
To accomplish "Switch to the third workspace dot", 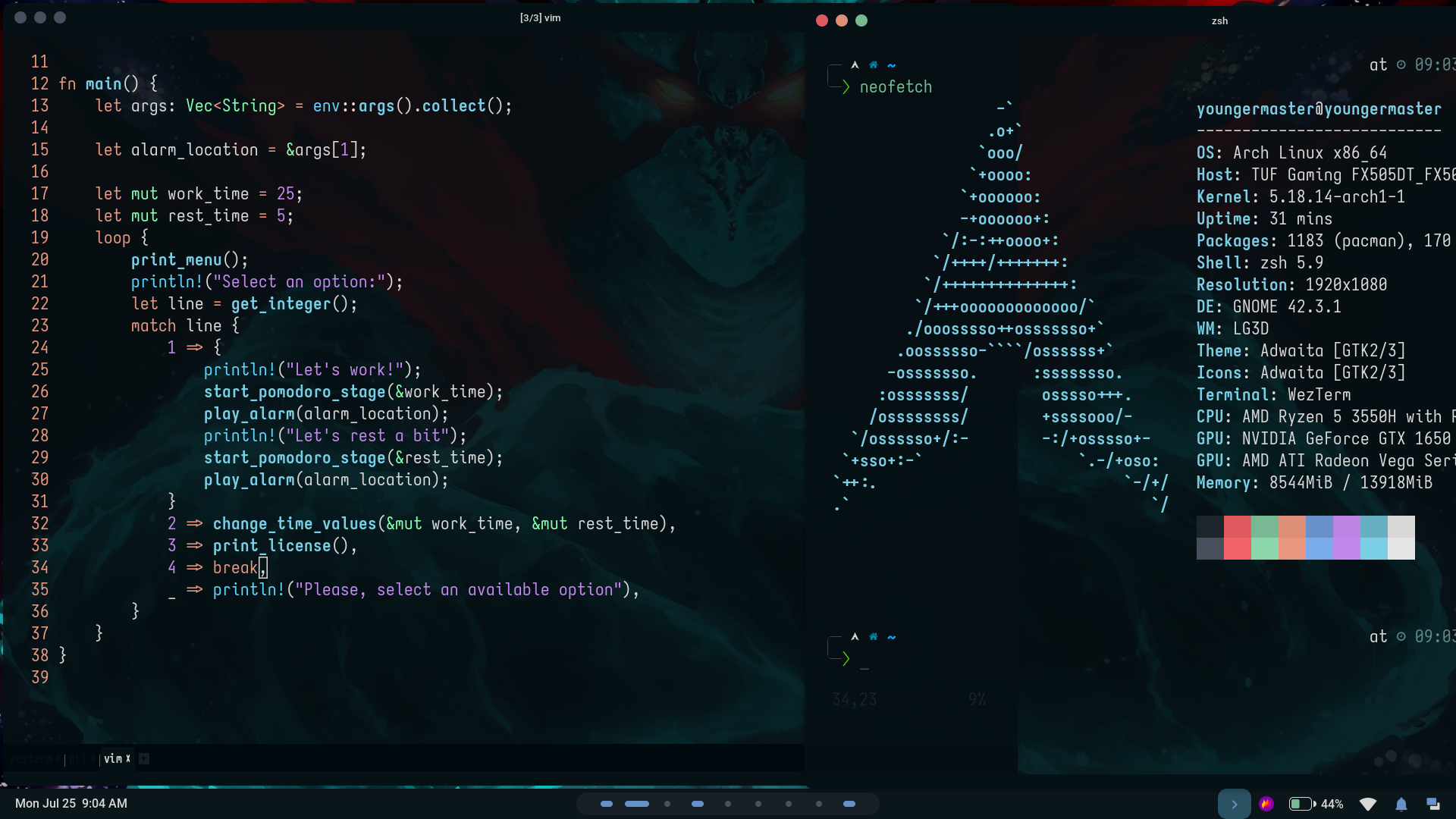I will pos(667,804).
